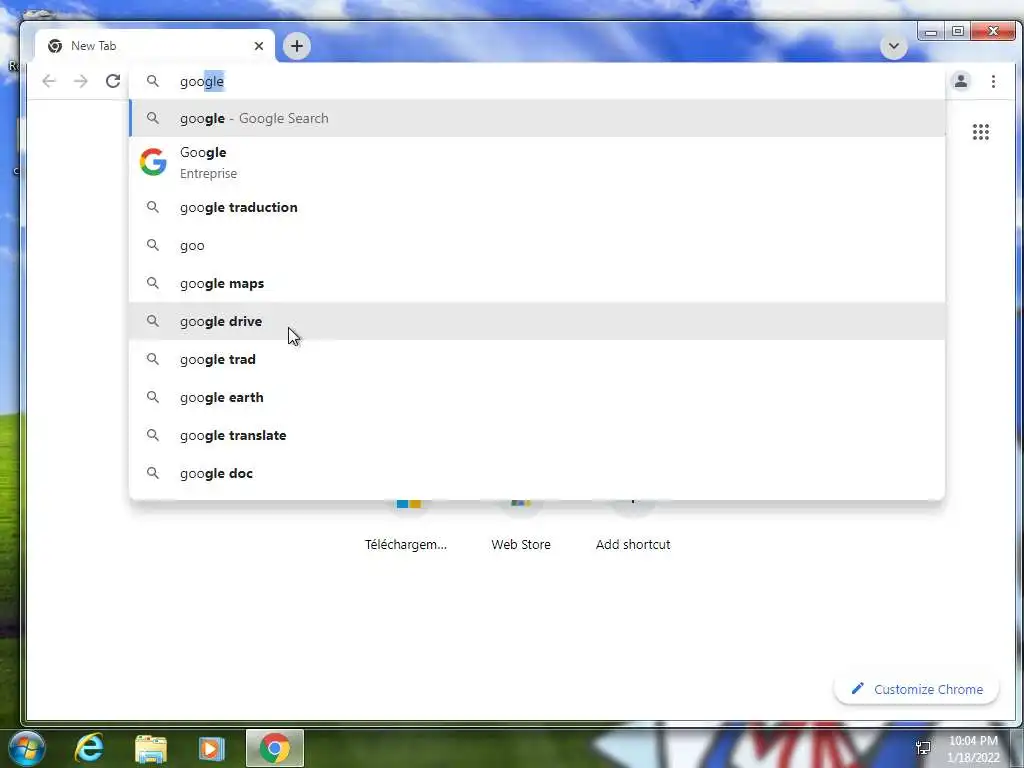
Task: Select the 'google earth' suggestion
Action: pyautogui.click(x=537, y=397)
